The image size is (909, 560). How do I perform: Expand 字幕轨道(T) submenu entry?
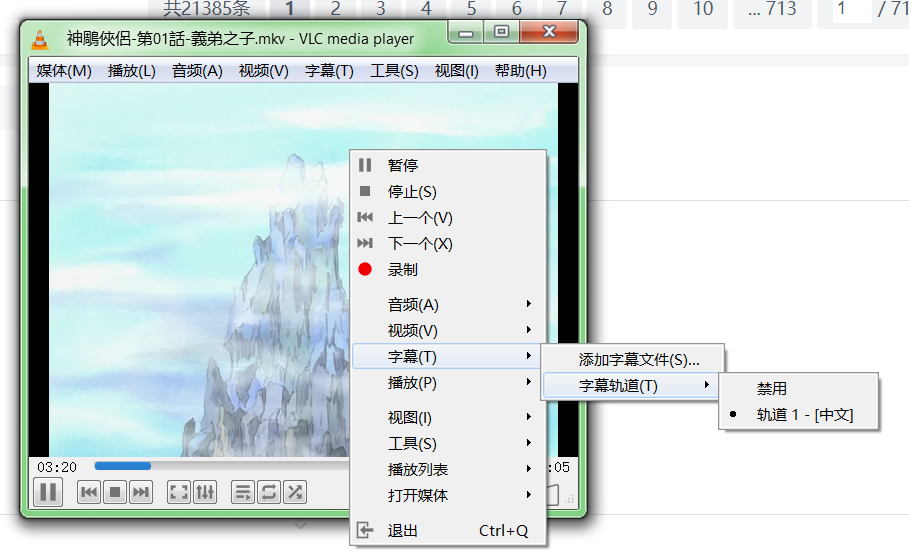tap(632, 386)
